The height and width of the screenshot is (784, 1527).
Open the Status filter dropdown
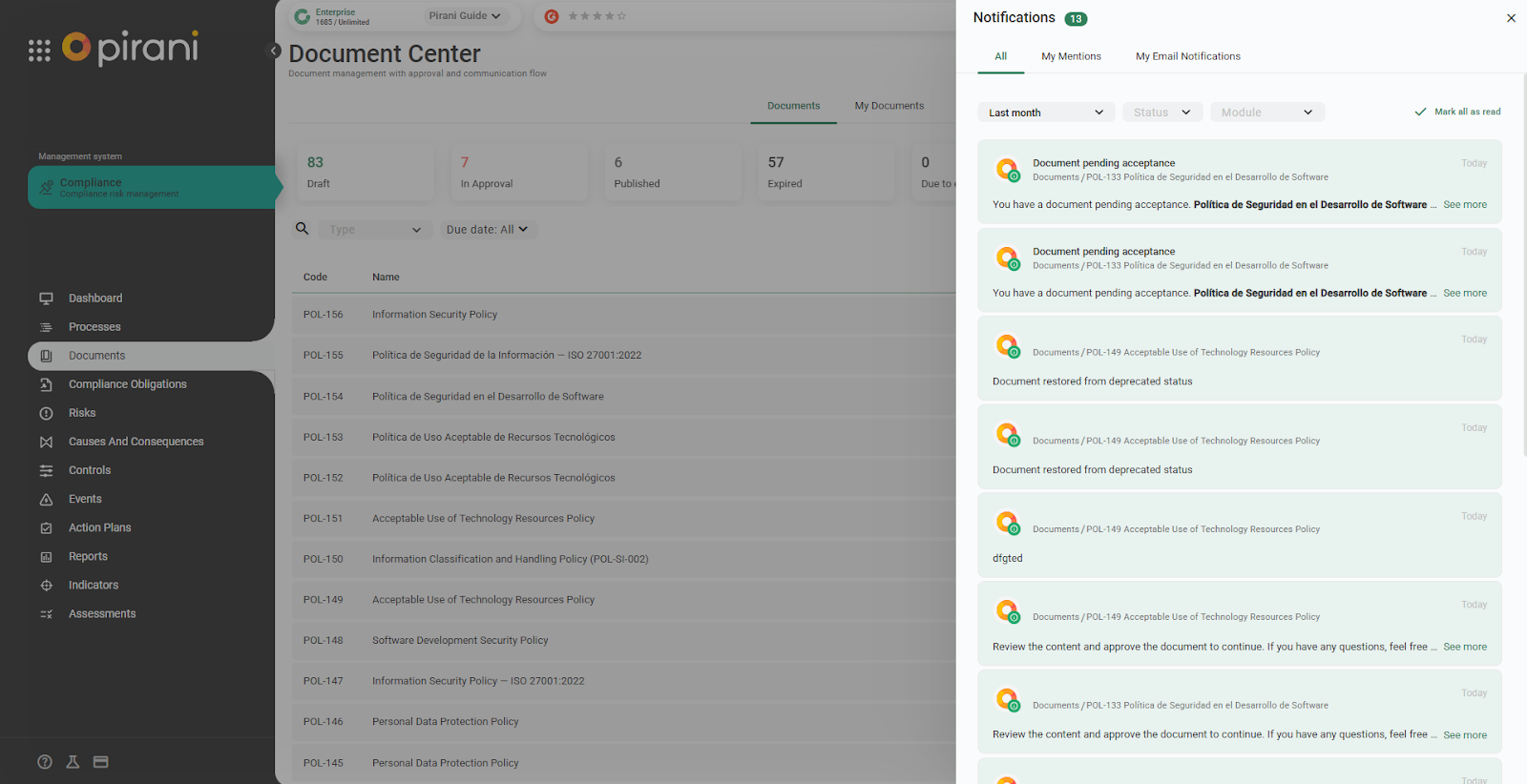1161,113
